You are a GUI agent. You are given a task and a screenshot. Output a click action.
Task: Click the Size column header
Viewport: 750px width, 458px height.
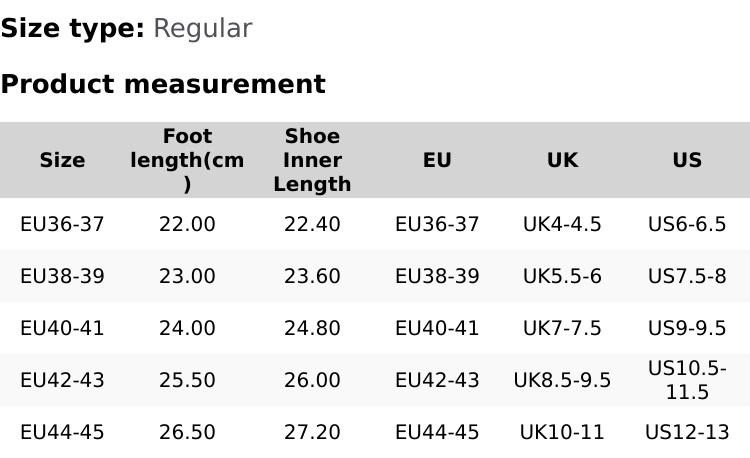coord(62,160)
